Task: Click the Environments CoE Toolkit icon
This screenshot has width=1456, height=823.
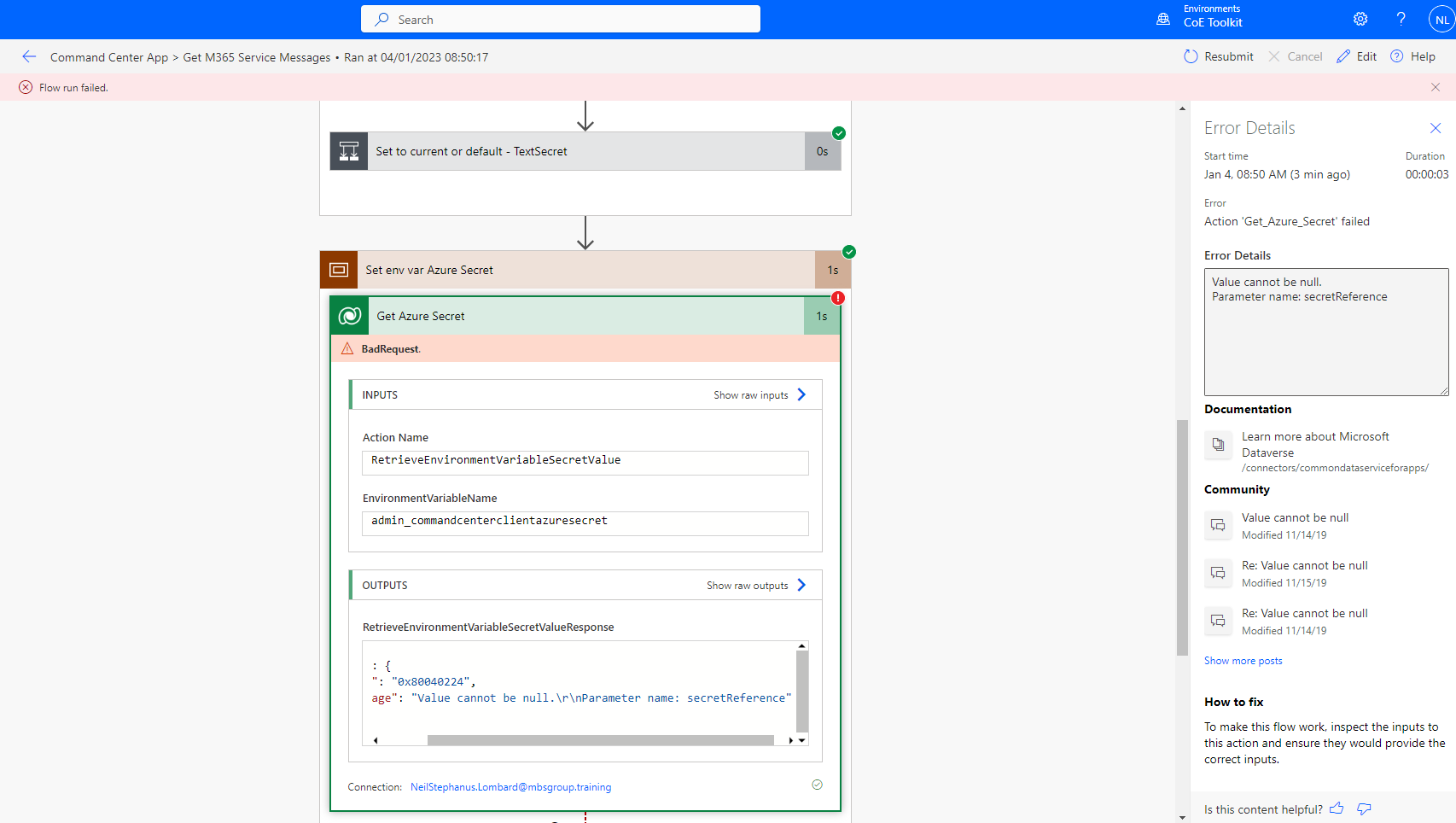Action: coord(1162,18)
